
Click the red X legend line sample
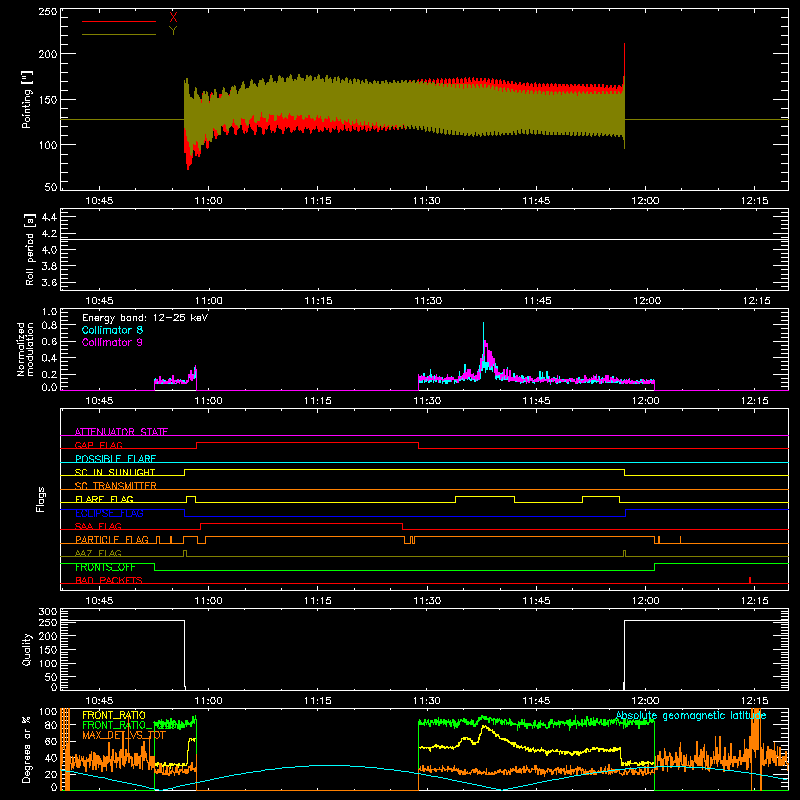tap(119, 21)
